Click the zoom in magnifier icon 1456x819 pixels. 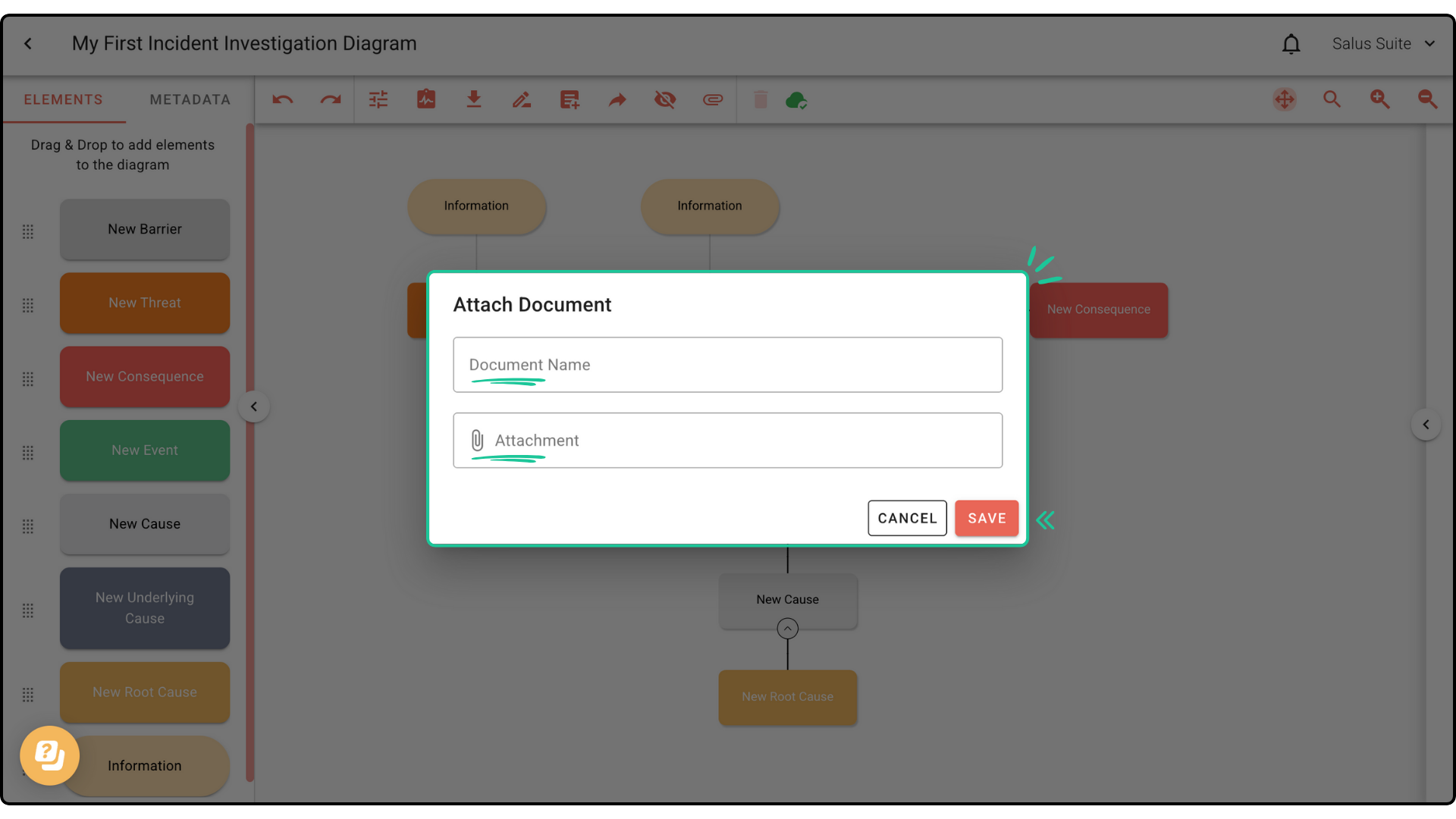pos(1379,99)
